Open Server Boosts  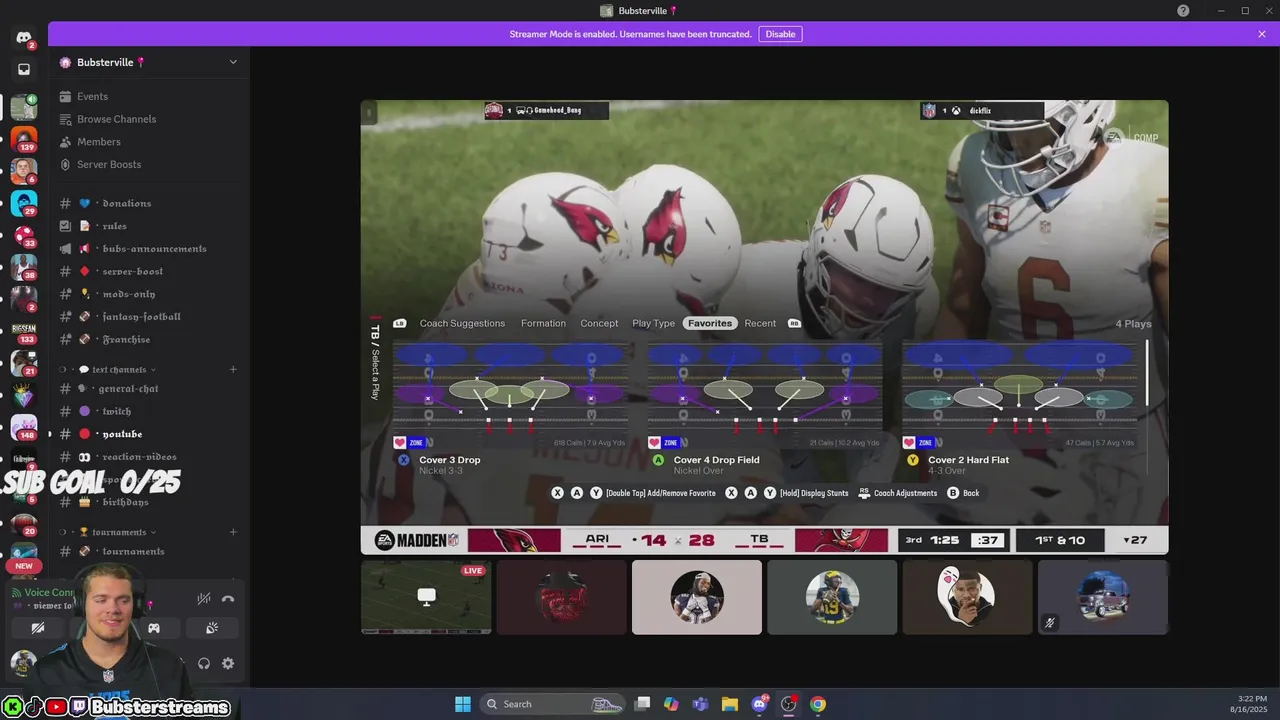(x=108, y=164)
